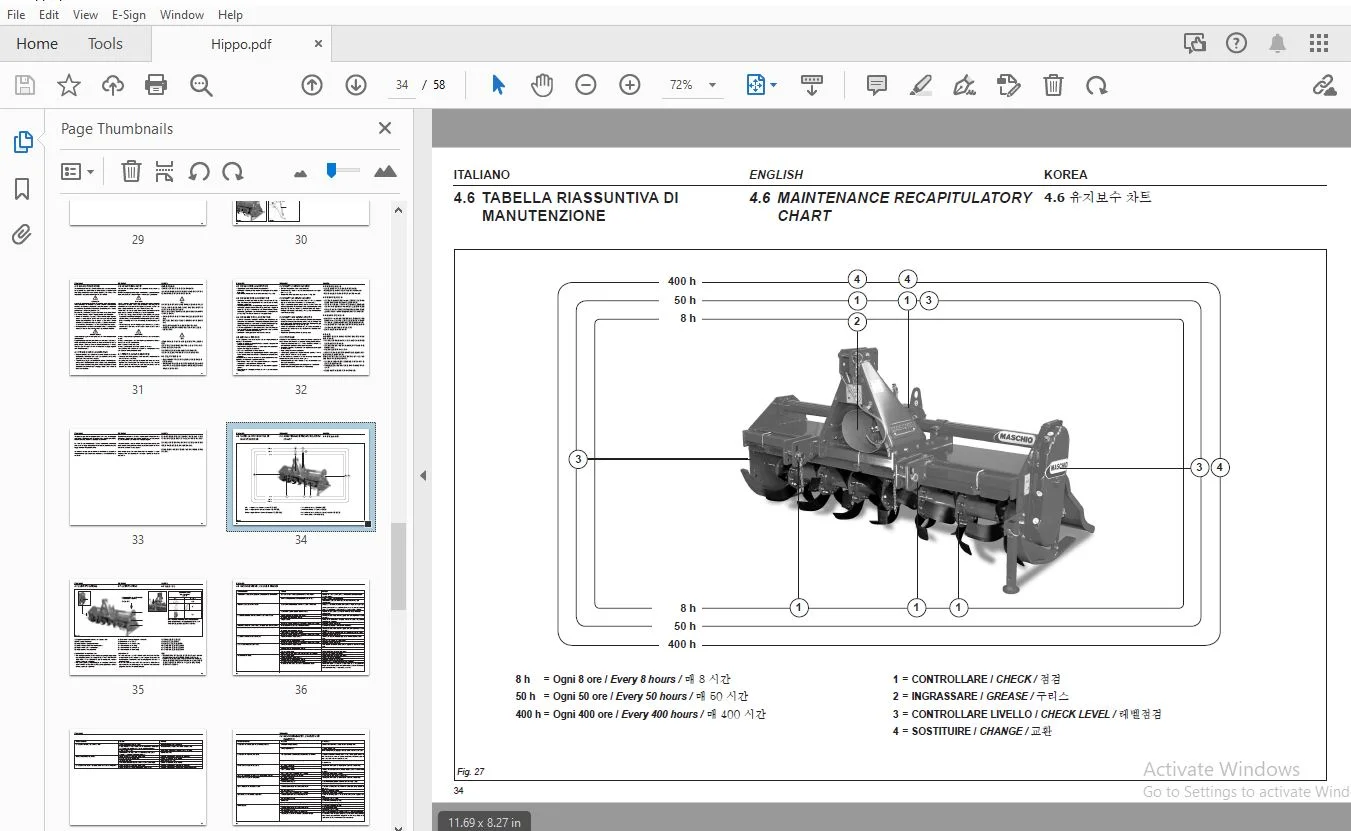This screenshot has height=831, width=1351.
Task: Rotate pages clockwise in thumbnails panel
Action: click(233, 171)
